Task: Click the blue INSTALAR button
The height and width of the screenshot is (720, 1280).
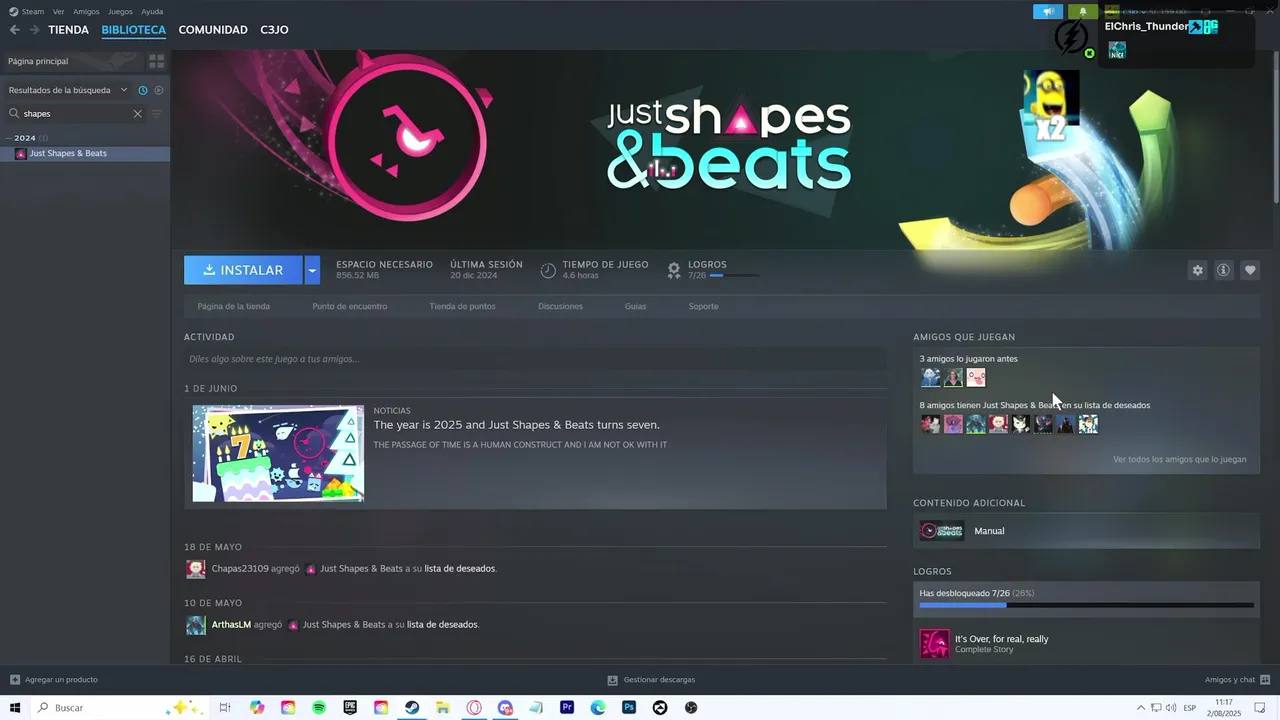Action: (243, 270)
